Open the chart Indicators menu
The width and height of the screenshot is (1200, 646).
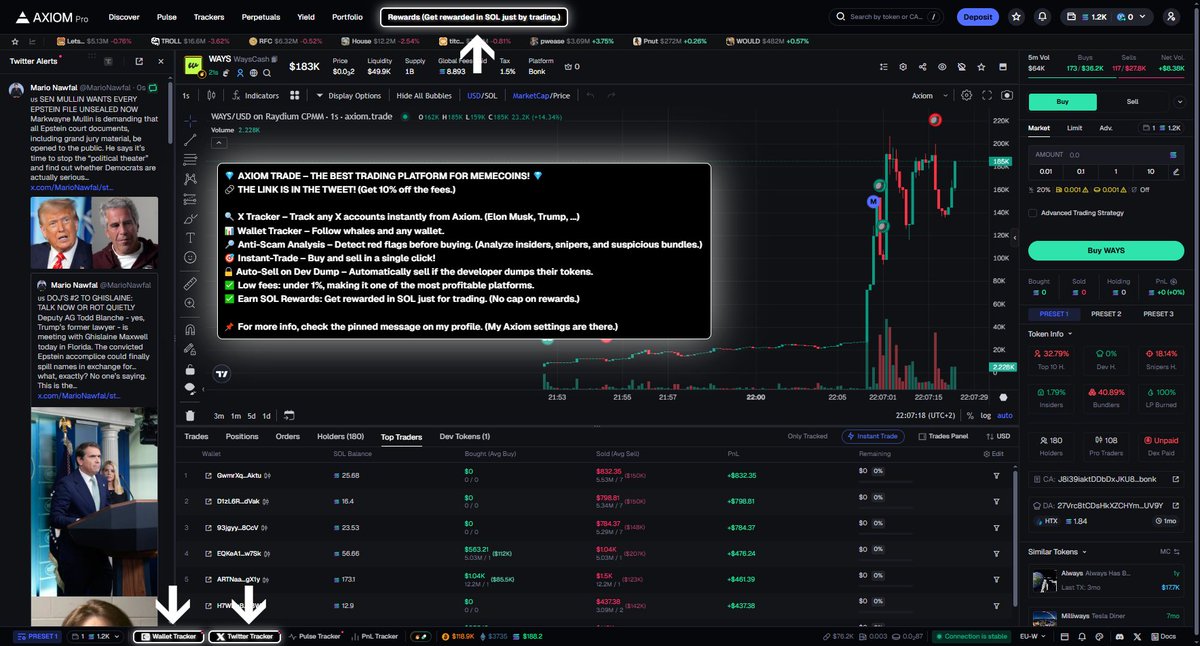[x=256, y=96]
